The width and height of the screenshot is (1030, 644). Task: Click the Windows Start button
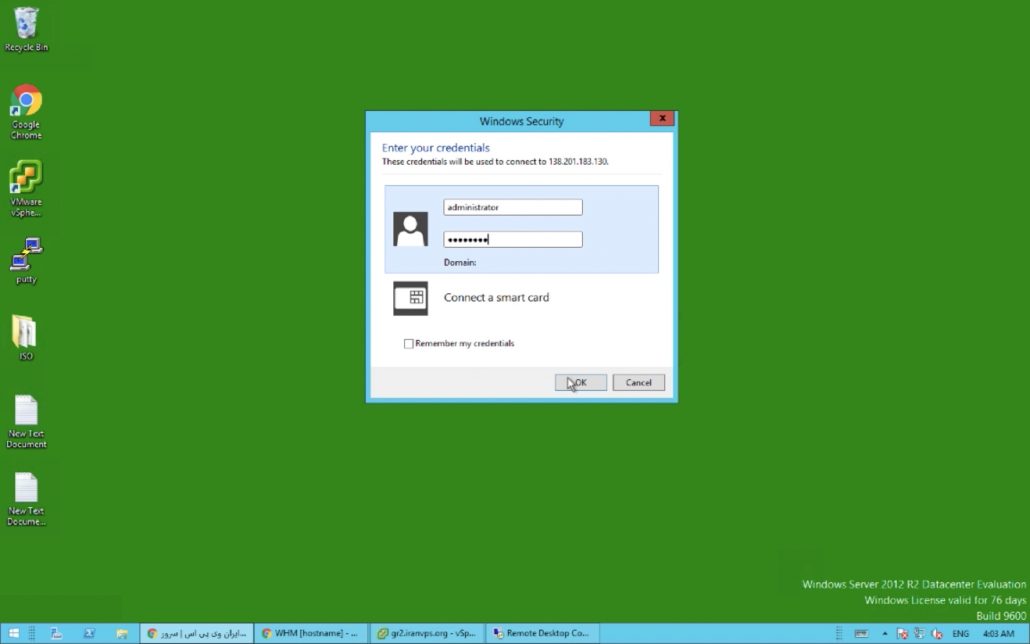pyautogui.click(x=14, y=633)
